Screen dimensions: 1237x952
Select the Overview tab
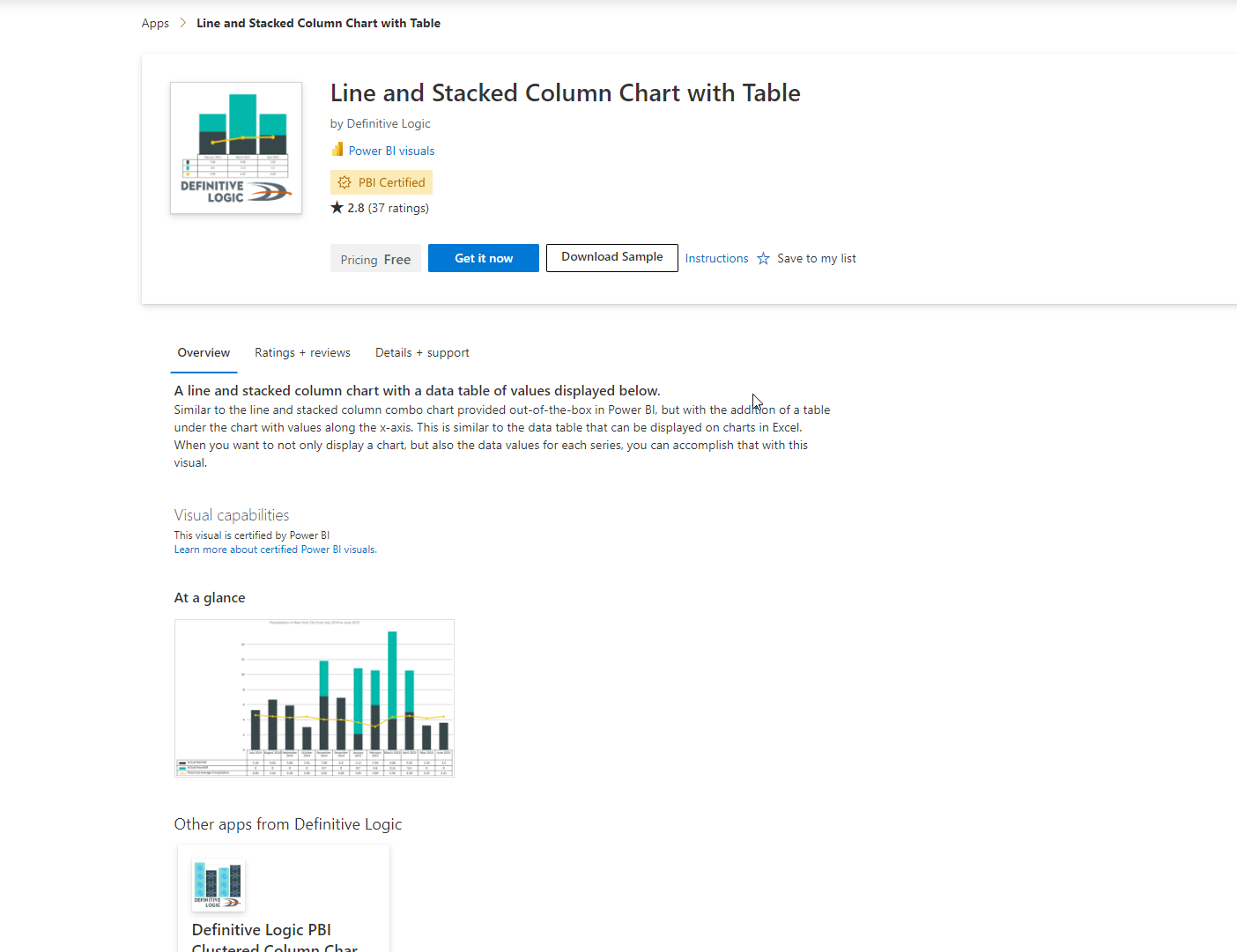204,352
